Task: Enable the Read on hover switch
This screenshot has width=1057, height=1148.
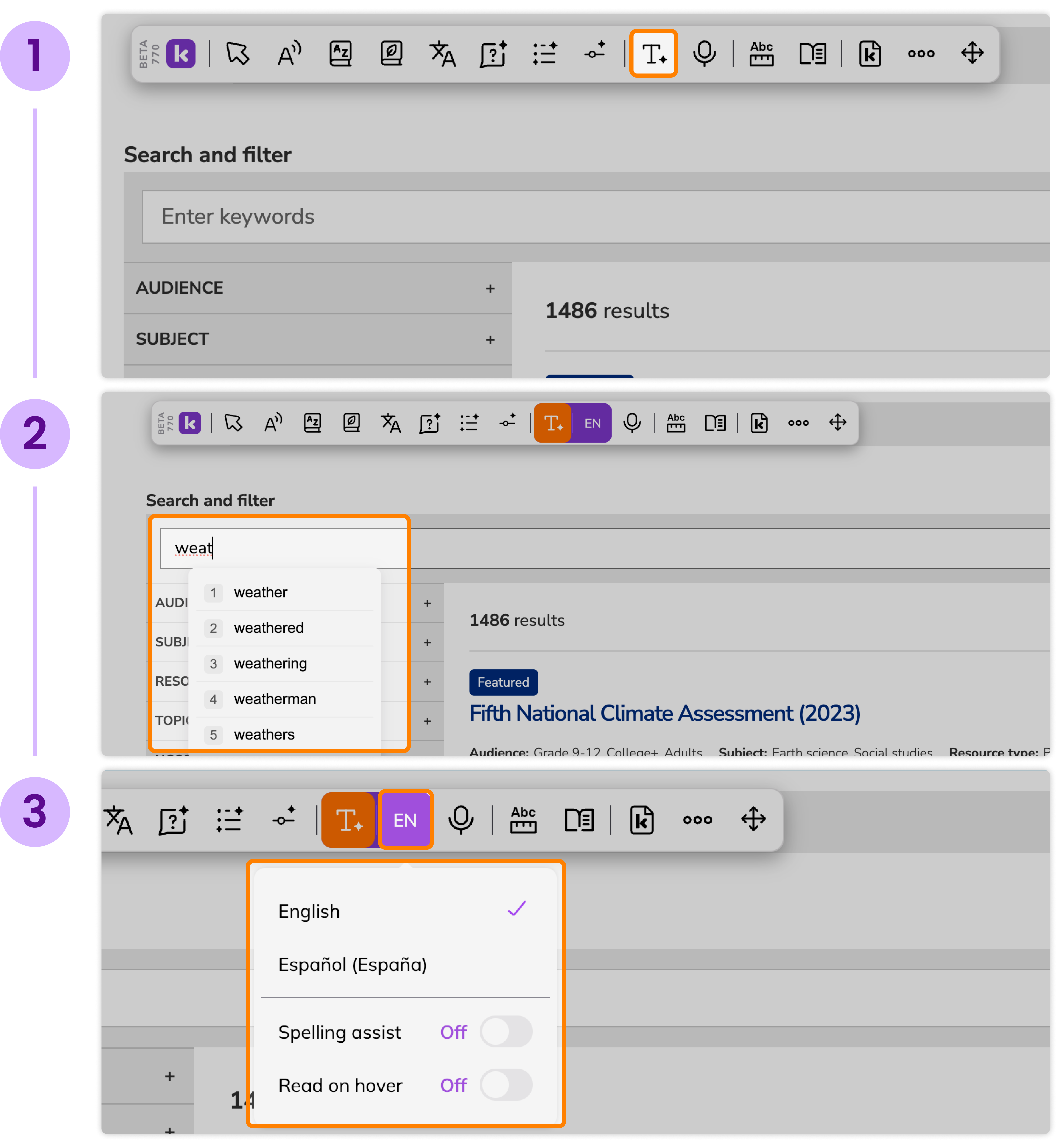Action: pyautogui.click(x=506, y=1084)
